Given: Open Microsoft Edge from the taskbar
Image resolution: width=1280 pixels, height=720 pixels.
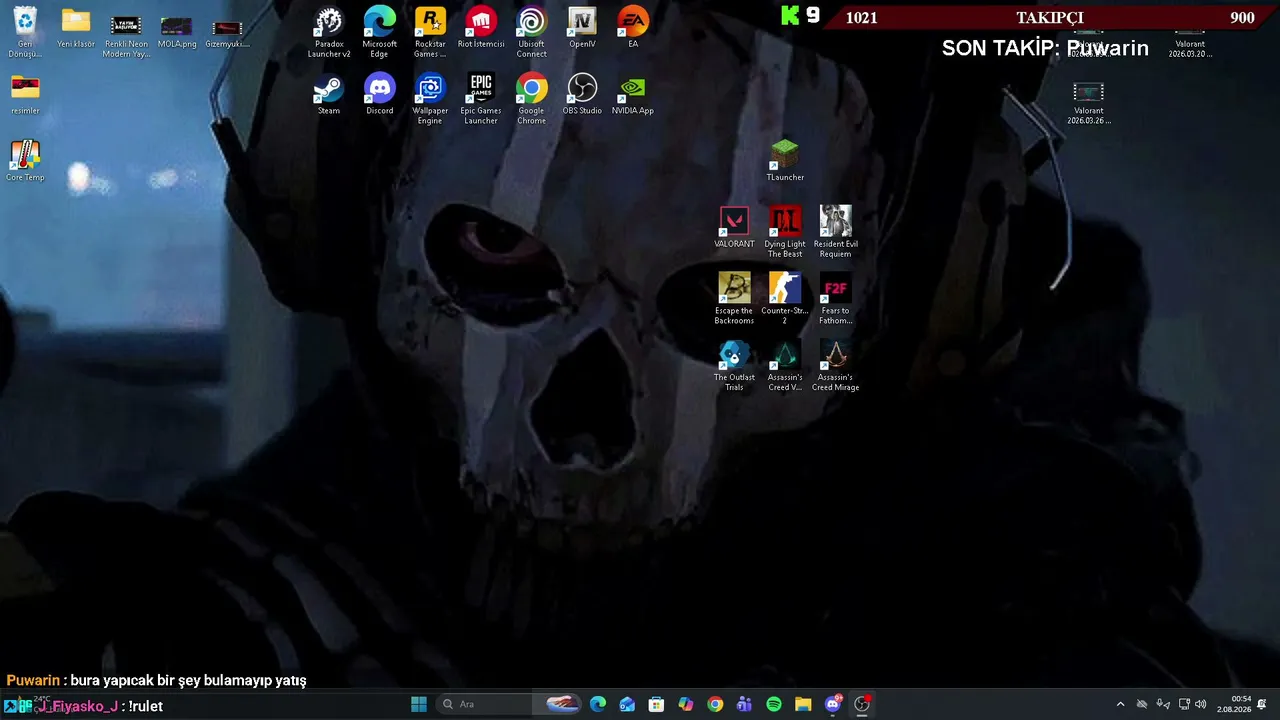Looking at the screenshot, I should [x=598, y=704].
